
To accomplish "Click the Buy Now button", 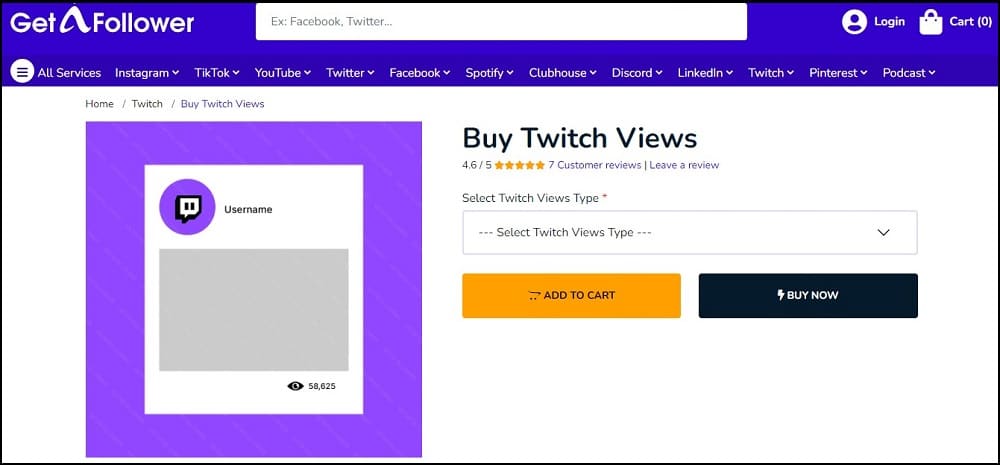I will [x=808, y=295].
